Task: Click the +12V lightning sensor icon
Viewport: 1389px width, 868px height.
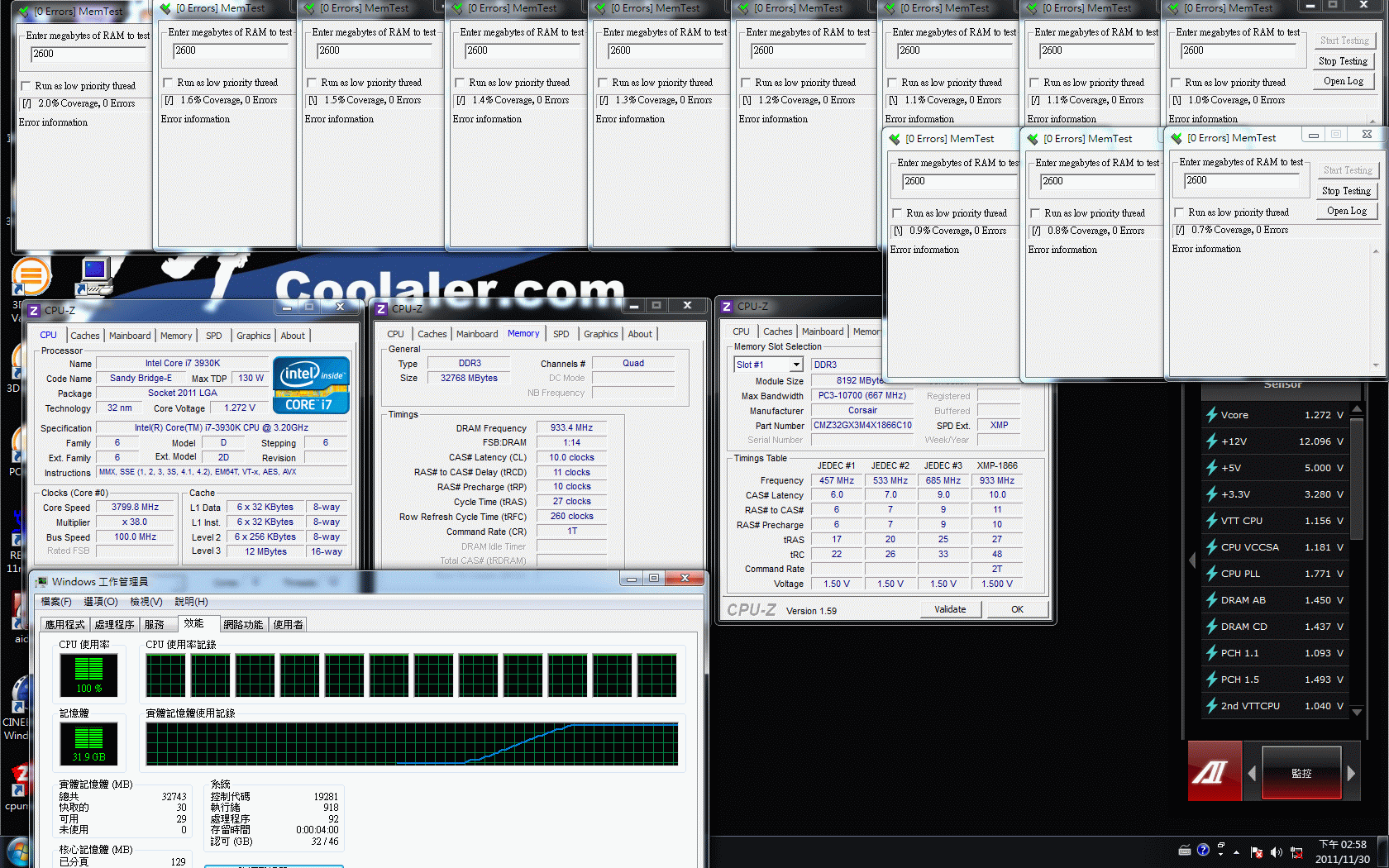Action: tap(1211, 441)
